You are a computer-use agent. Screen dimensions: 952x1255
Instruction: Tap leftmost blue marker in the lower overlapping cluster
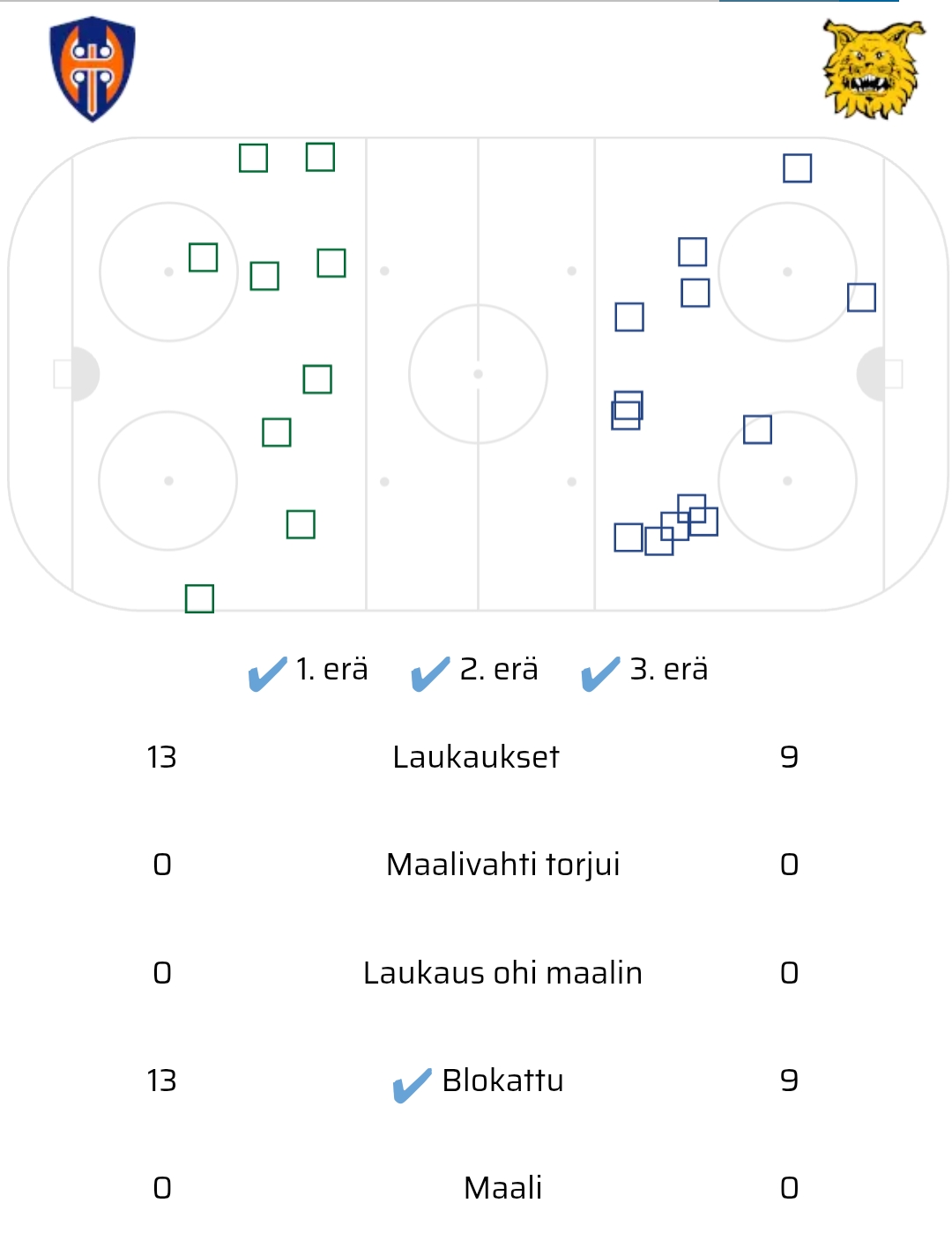(x=628, y=537)
